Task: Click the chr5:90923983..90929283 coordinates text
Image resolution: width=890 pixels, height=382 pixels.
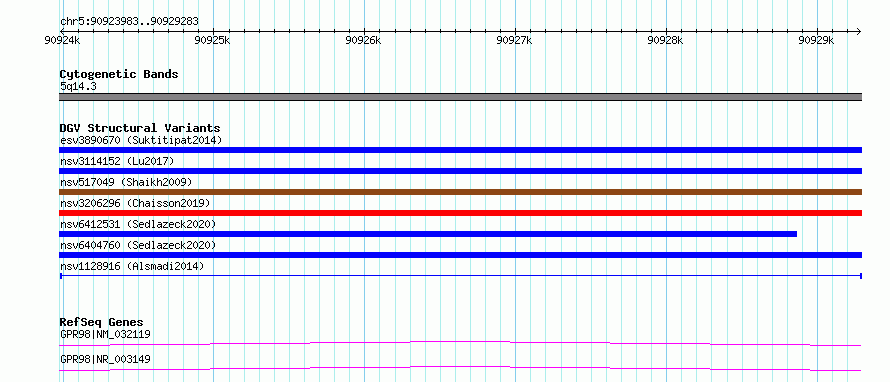Action: [129, 22]
